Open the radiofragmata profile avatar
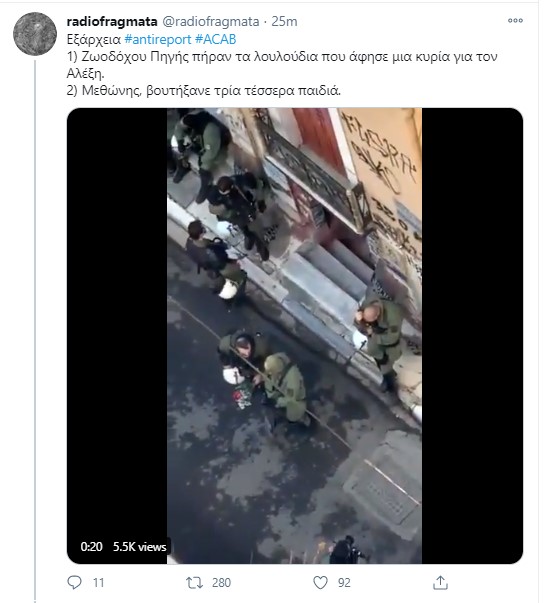This screenshot has width=546, height=603. (x=35, y=34)
